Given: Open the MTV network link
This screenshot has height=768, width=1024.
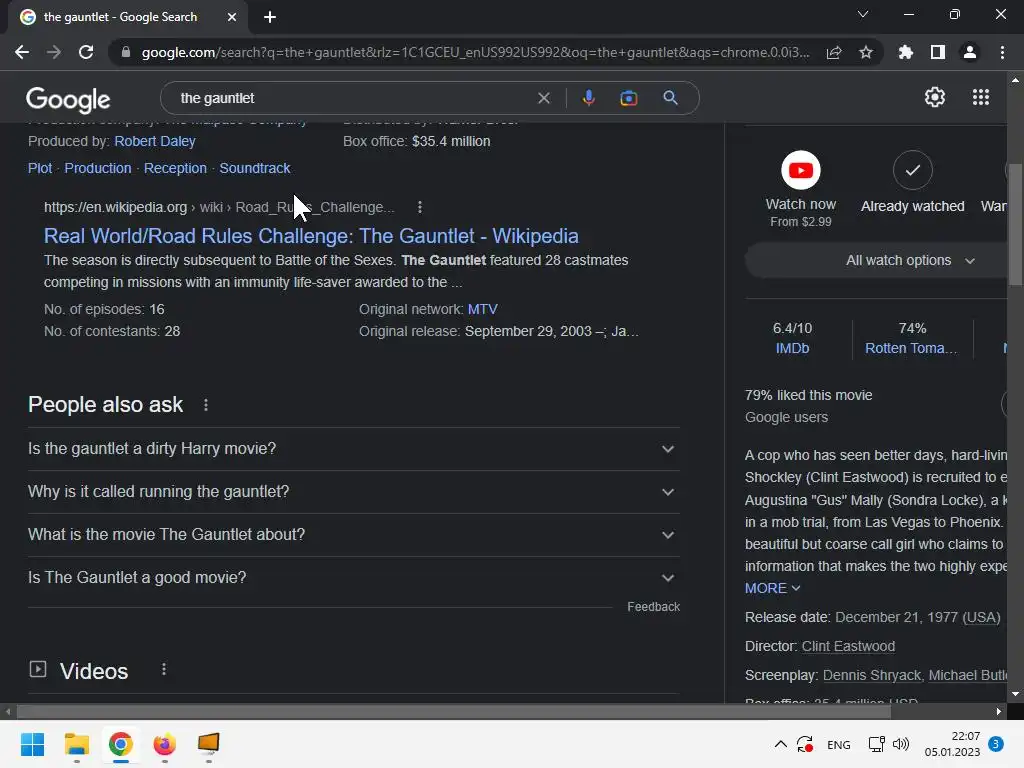Looking at the screenshot, I should [483, 310].
